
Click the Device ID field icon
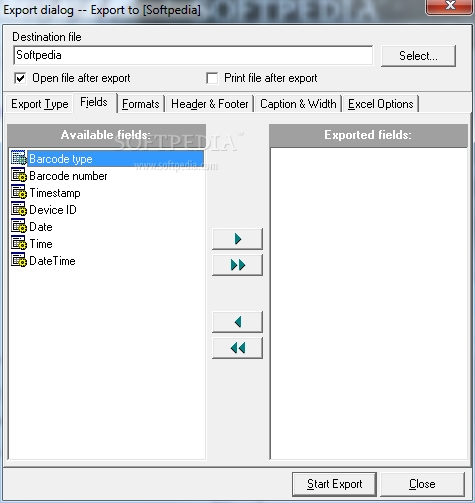19,209
